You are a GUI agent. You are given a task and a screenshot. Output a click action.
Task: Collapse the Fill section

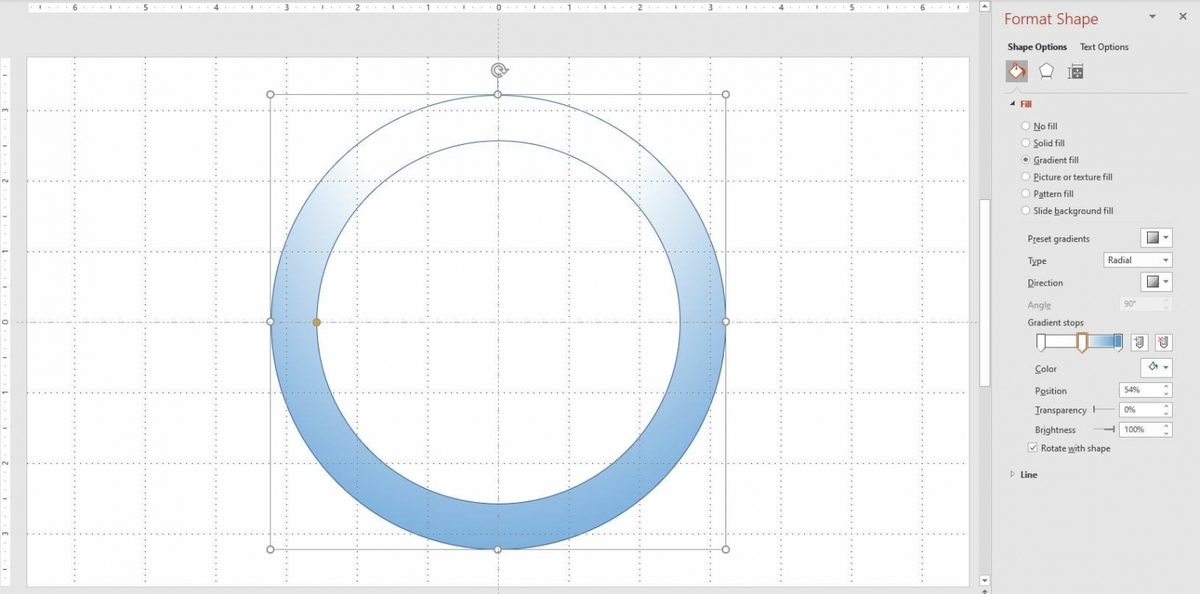click(1014, 103)
